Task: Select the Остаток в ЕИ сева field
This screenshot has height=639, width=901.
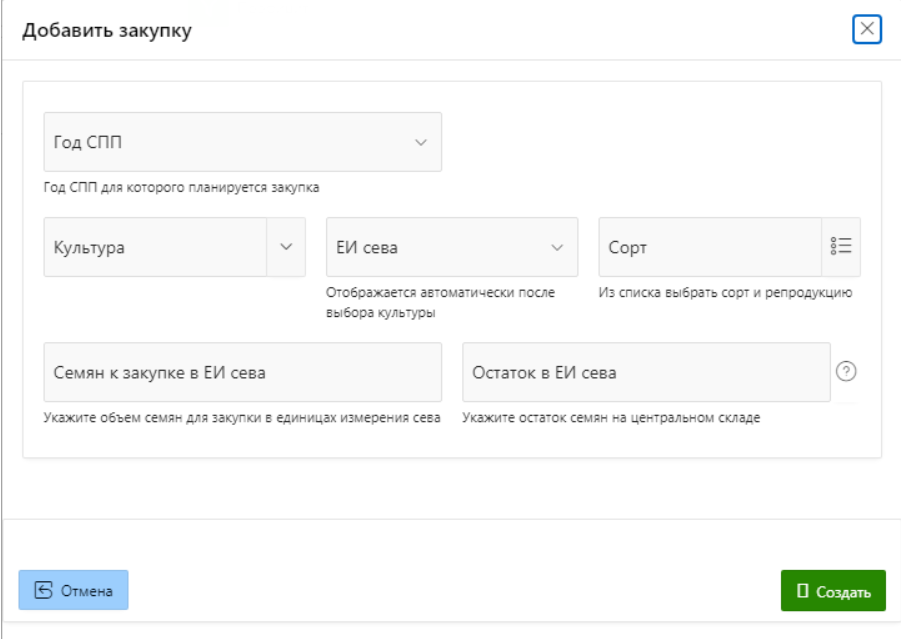Action: tap(645, 373)
